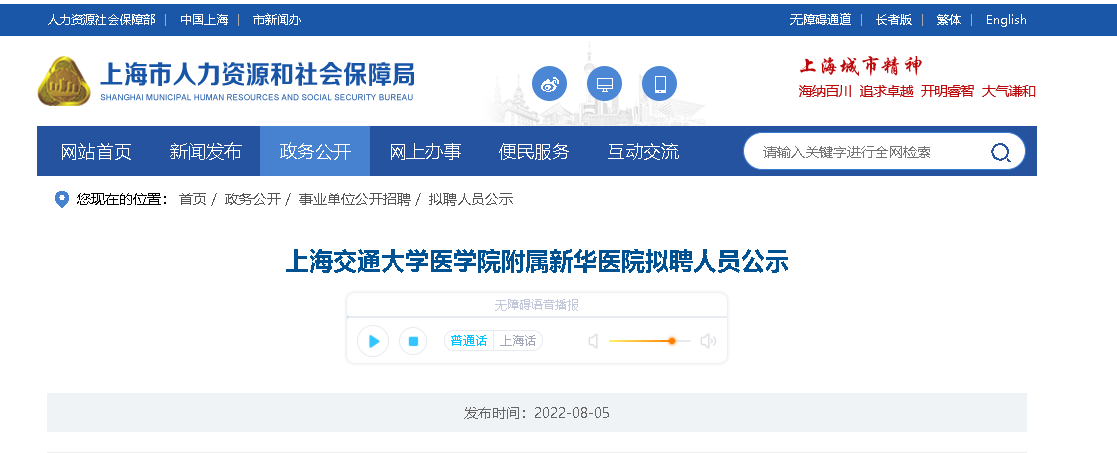Switch to 长者版 elder version
Screen dimensions: 1117x453
pyautogui.click(x=893, y=20)
